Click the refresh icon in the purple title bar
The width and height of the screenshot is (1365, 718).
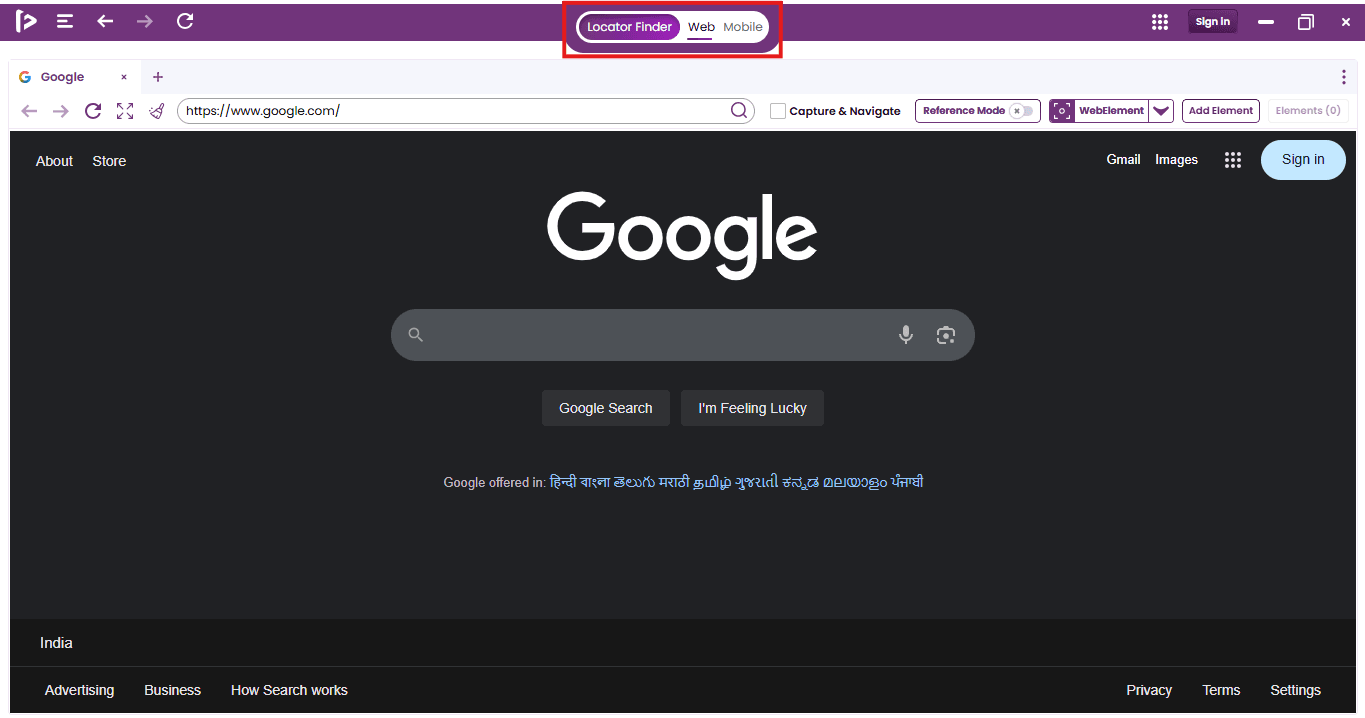pyautogui.click(x=185, y=21)
